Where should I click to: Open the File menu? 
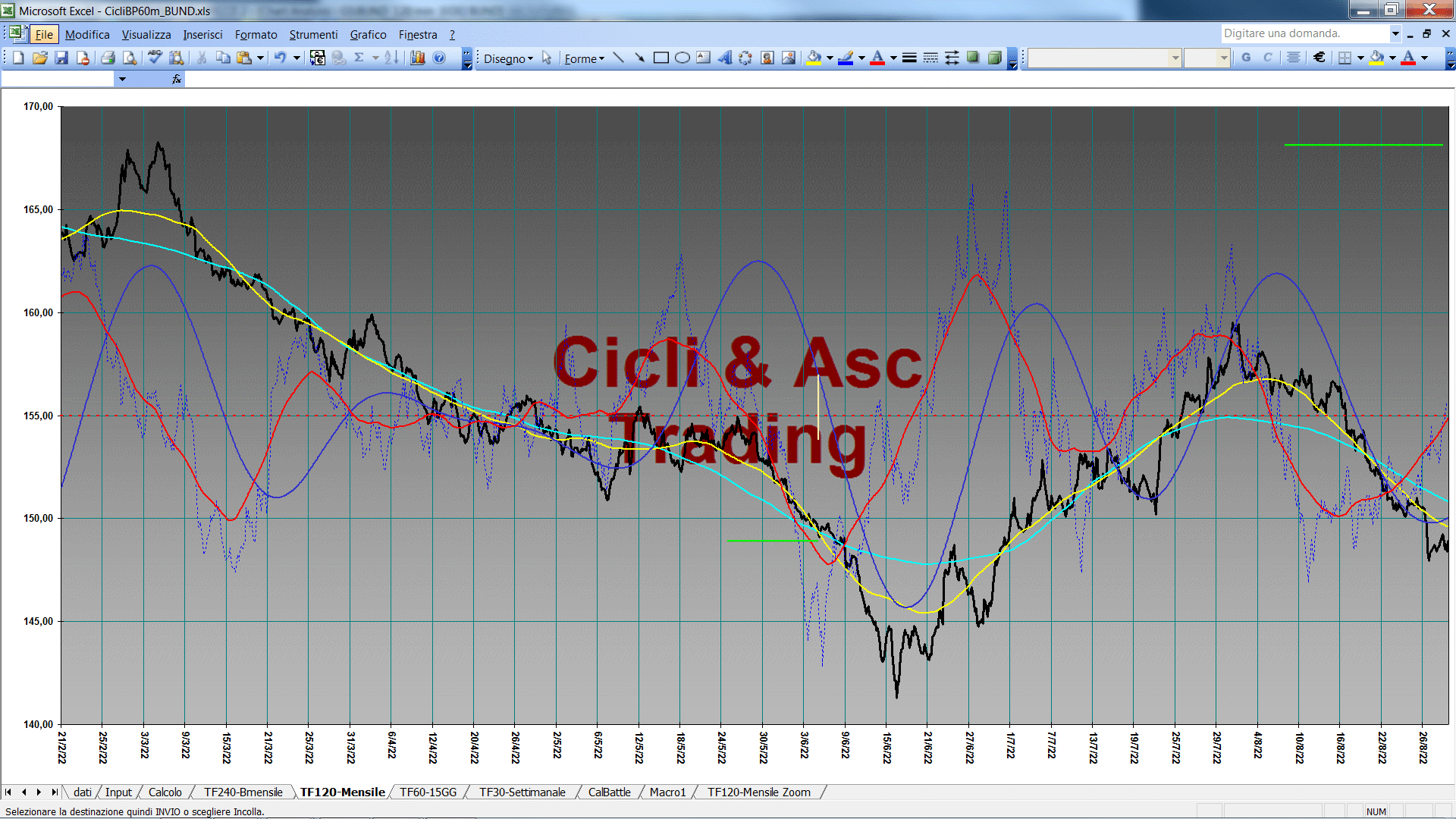pyautogui.click(x=44, y=35)
